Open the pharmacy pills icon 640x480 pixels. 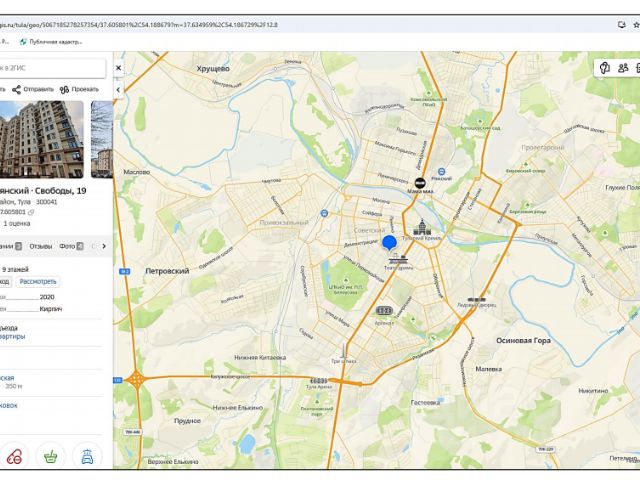point(14,456)
